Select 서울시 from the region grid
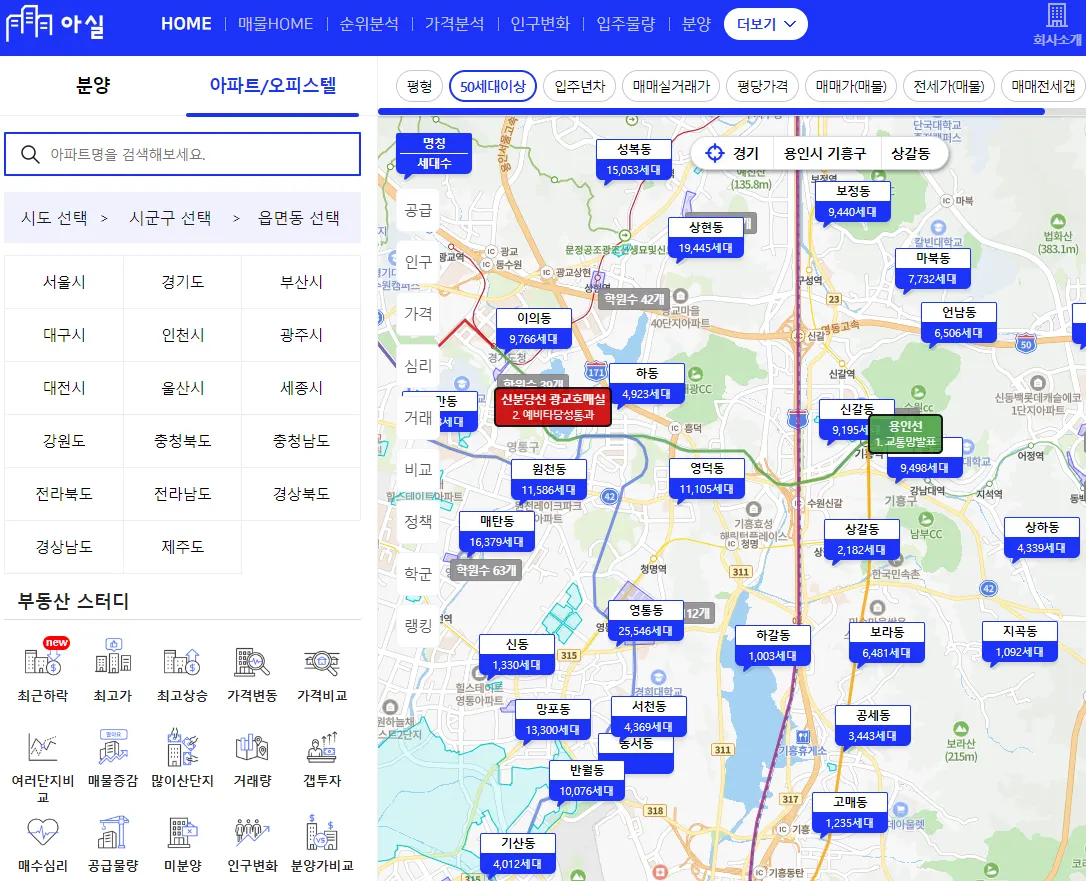The width and height of the screenshot is (1086, 881). pyautogui.click(x=64, y=282)
